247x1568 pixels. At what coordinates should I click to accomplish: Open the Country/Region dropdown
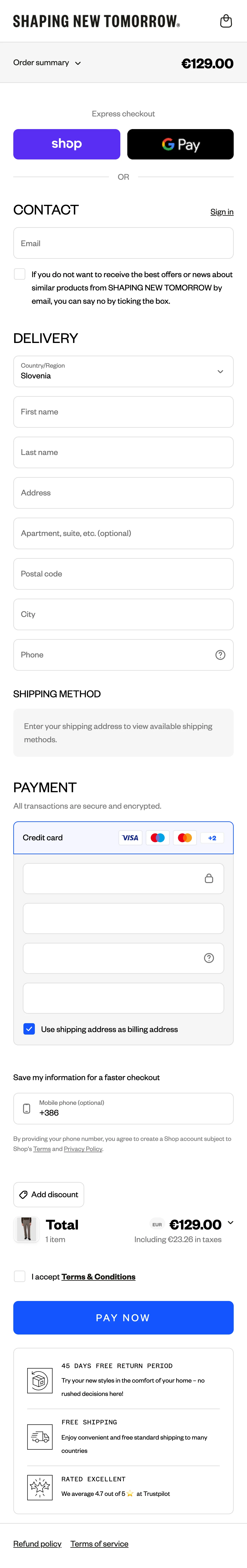[x=123, y=371]
